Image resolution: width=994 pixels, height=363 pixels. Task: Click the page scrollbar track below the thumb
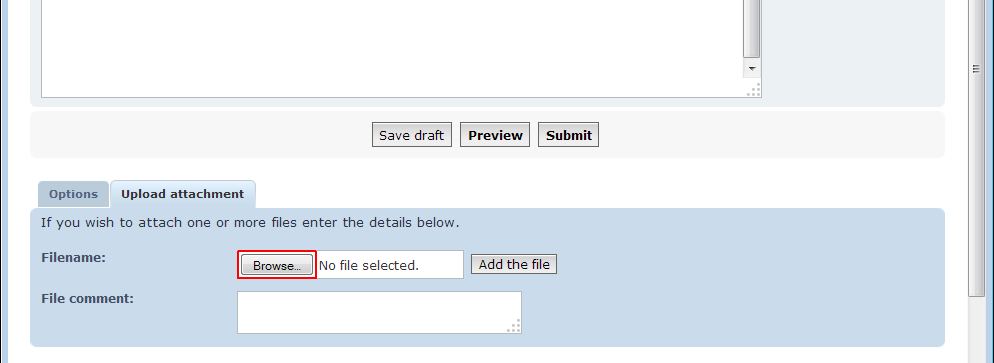[x=976, y=329]
